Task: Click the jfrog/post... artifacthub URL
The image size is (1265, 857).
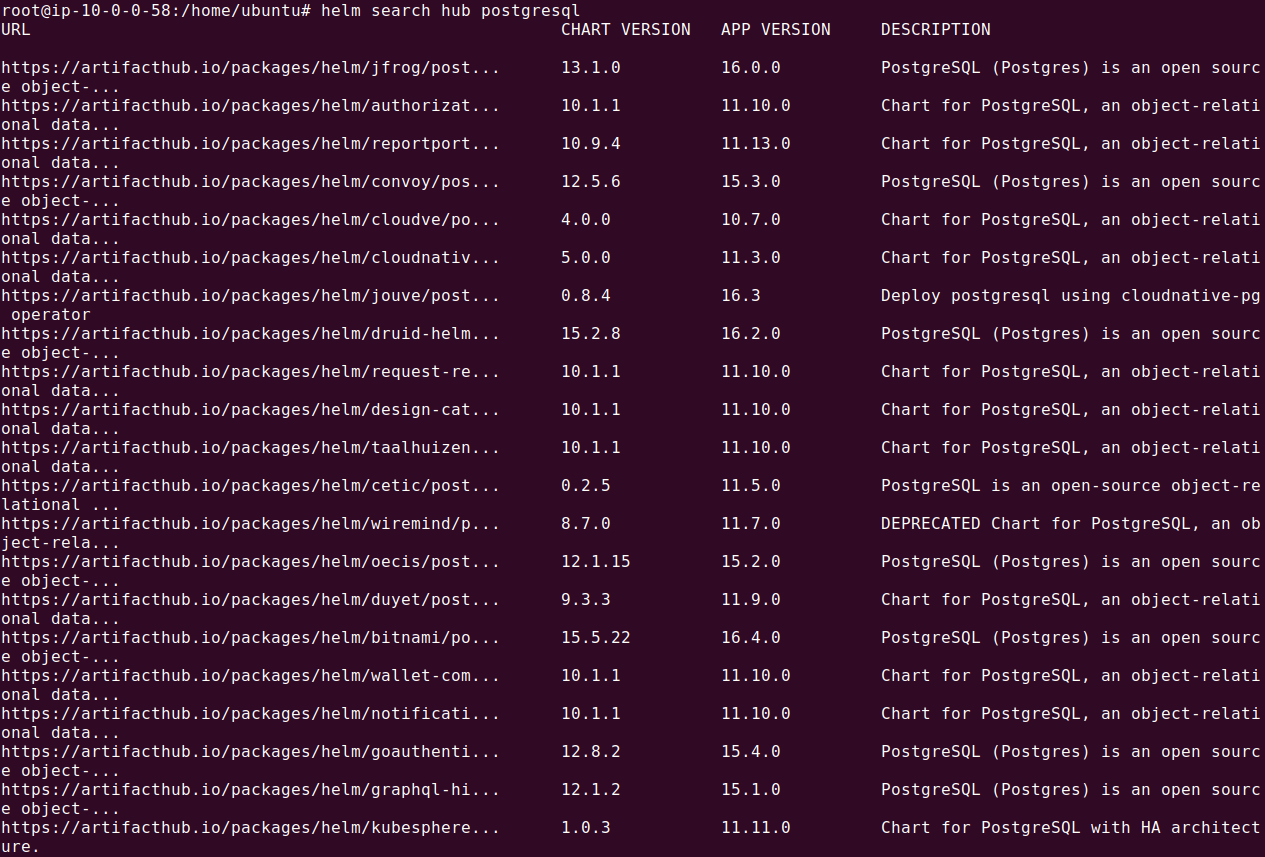Action: point(250,68)
